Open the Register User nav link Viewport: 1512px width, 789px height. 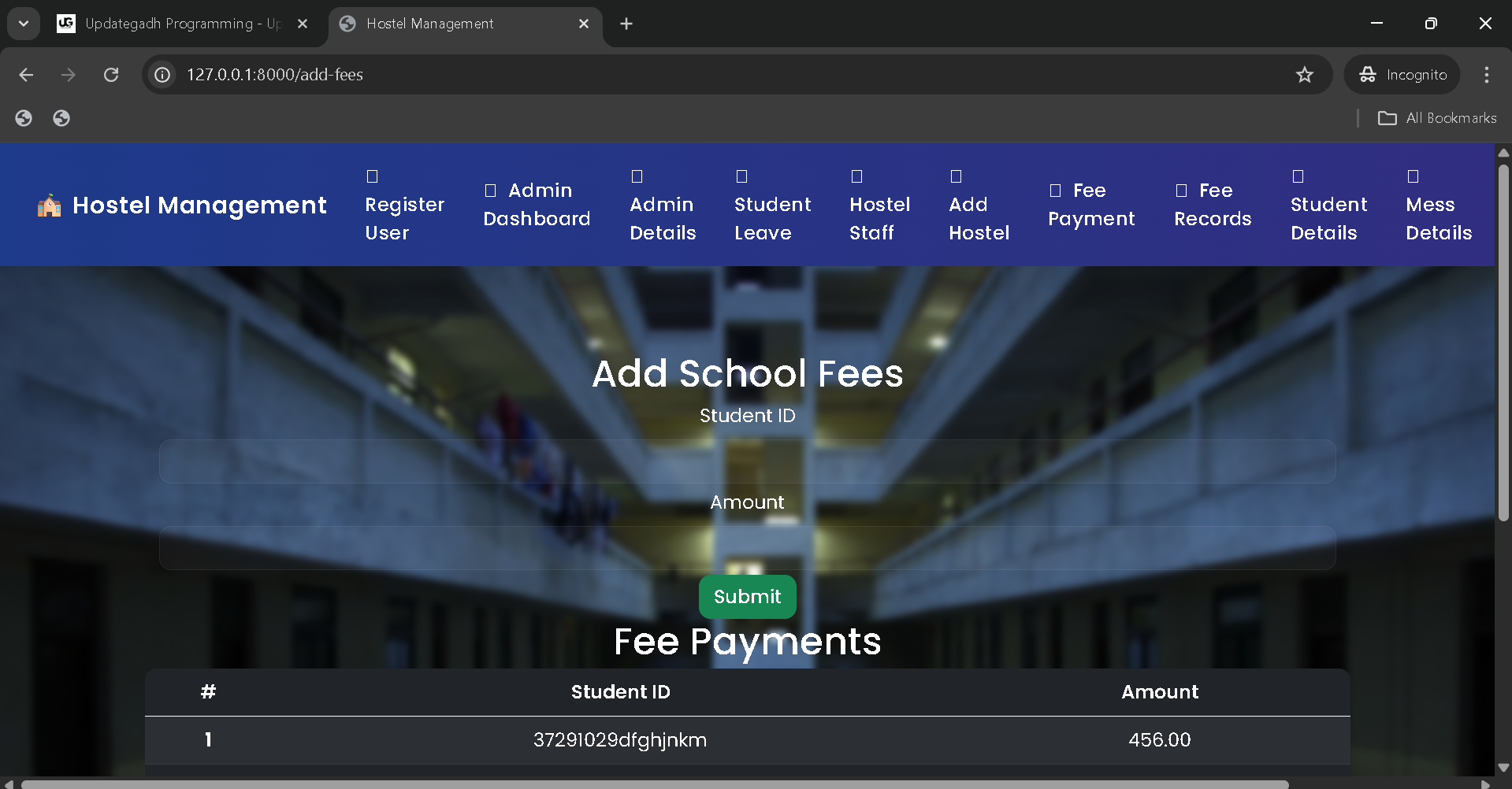[x=404, y=218]
